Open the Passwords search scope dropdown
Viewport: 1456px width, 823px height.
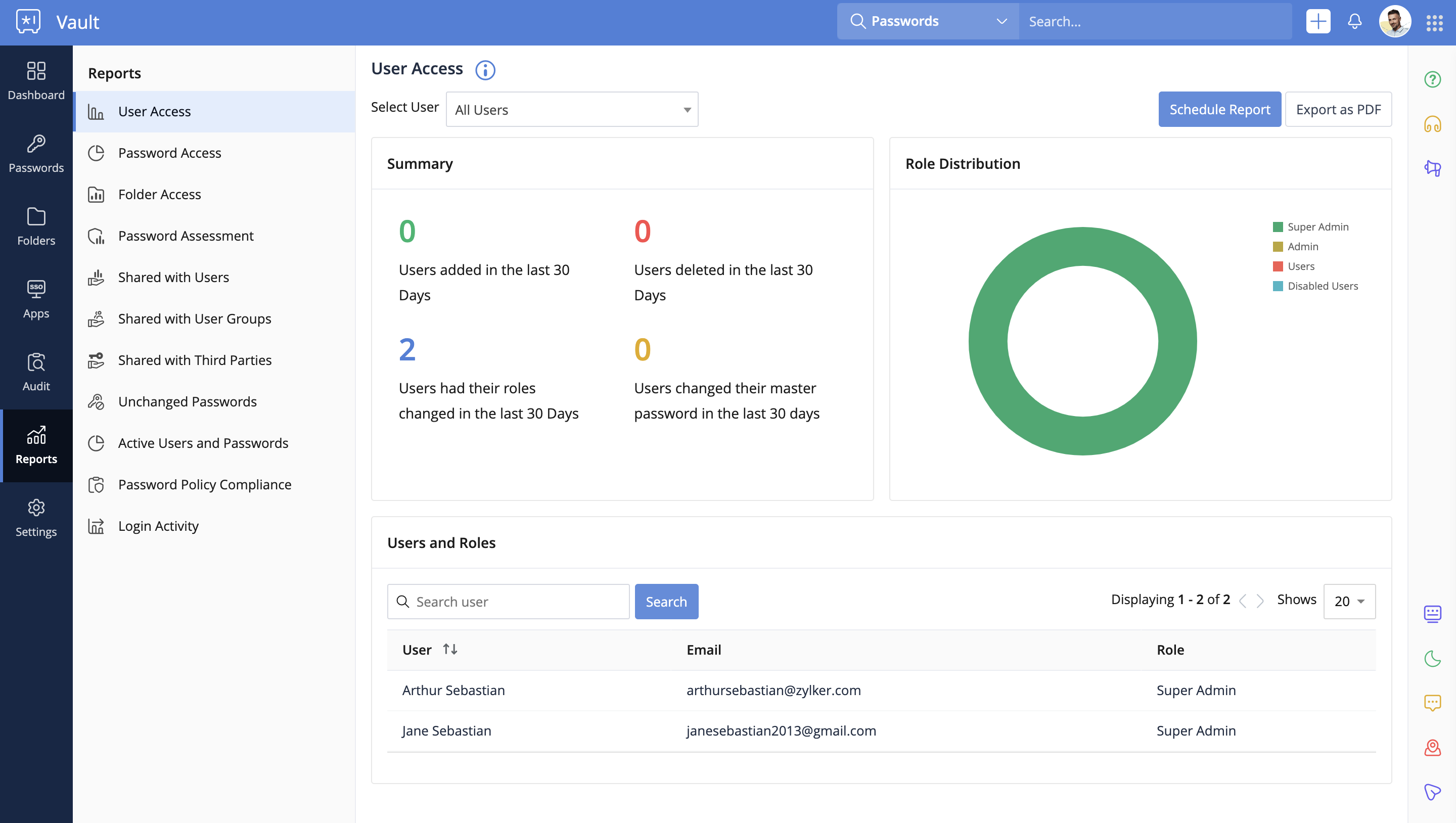click(928, 21)
